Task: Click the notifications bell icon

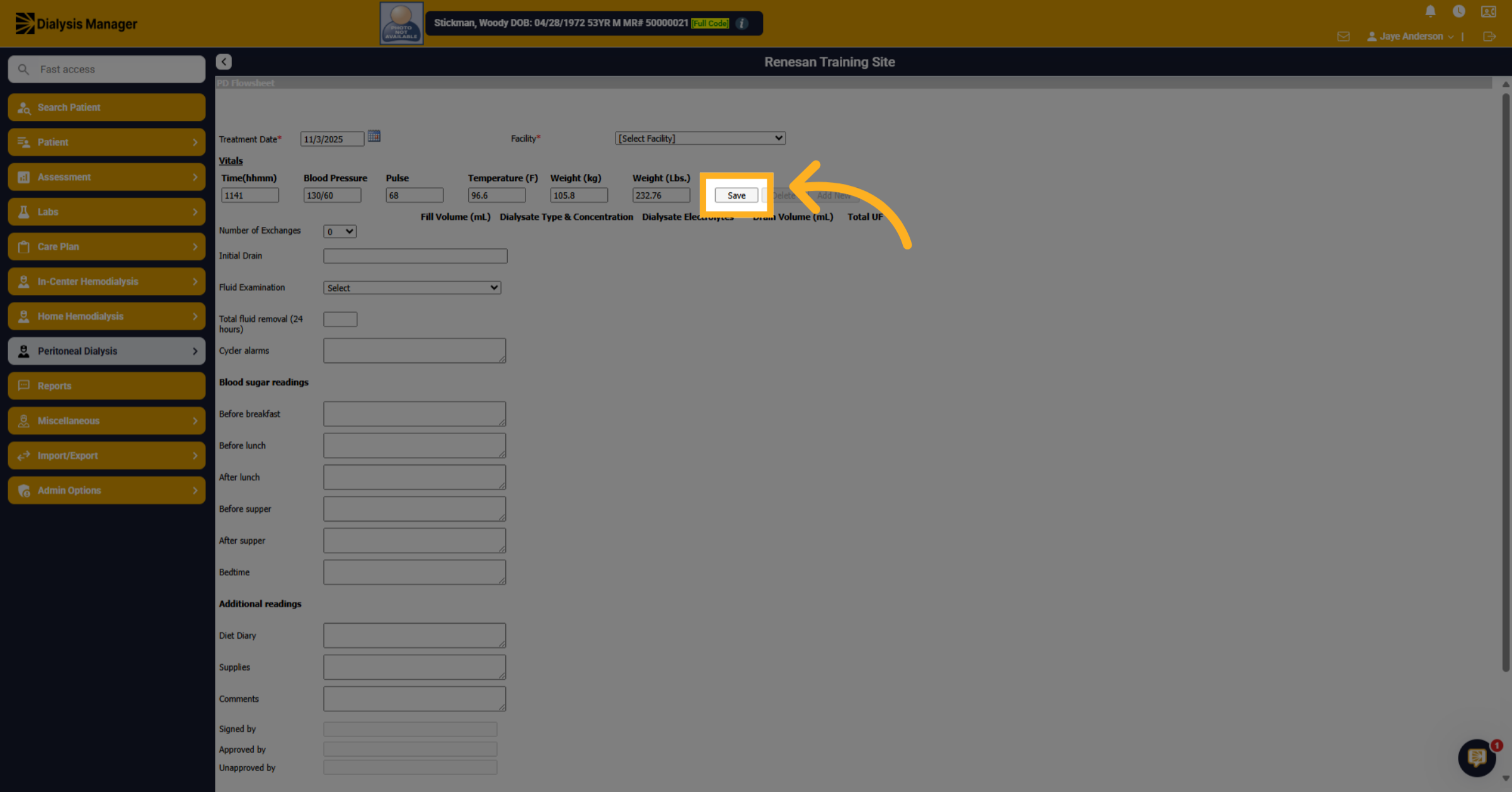Action: [x=1430, y=11]
